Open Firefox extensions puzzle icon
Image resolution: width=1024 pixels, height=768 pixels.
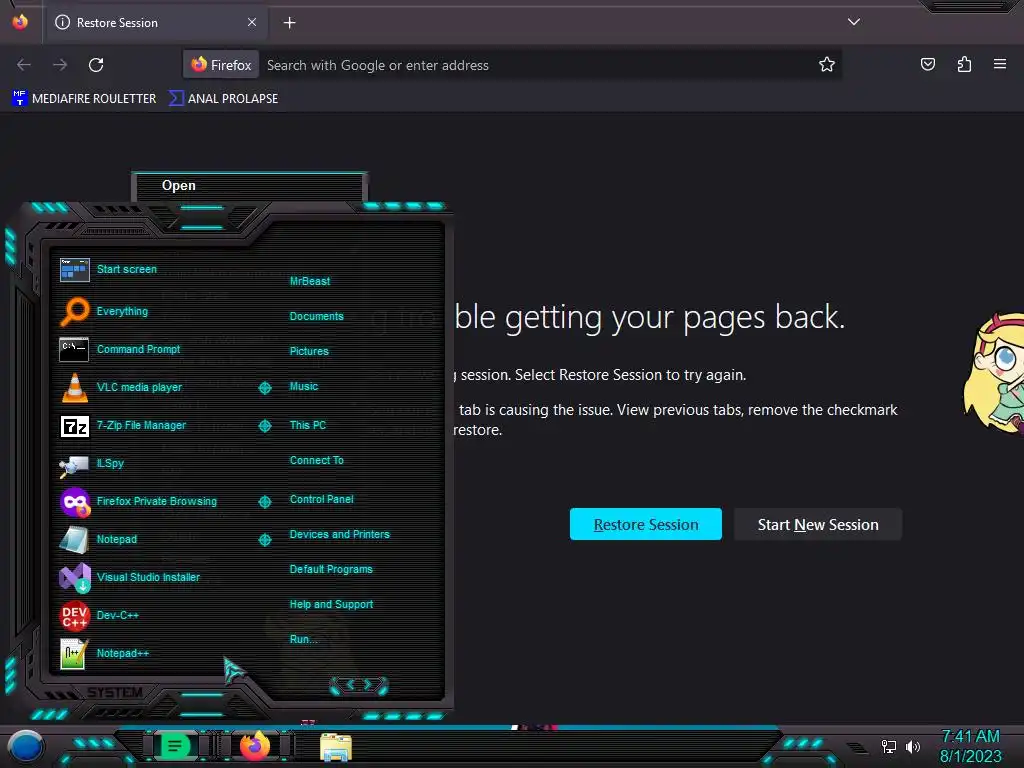(x=964, y=64)
